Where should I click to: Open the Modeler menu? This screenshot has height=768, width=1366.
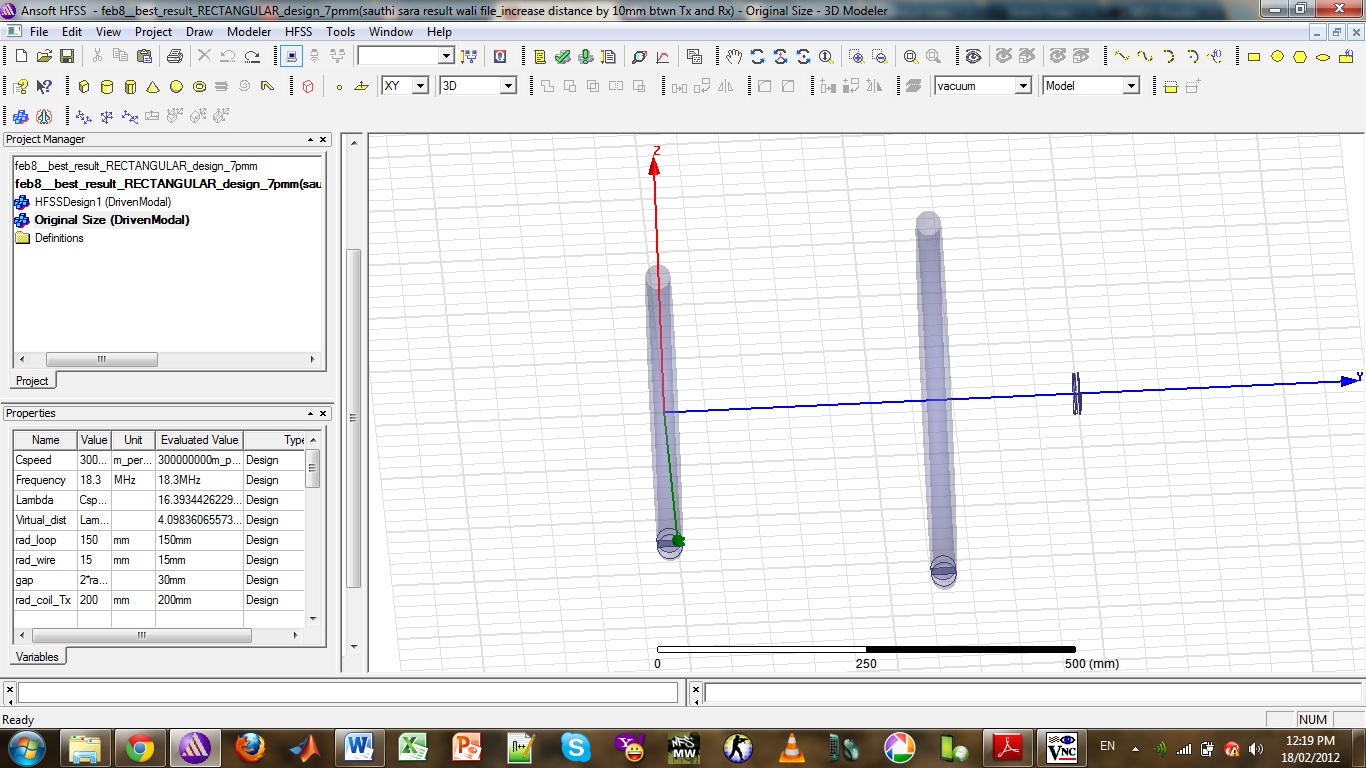pos(249,32)
